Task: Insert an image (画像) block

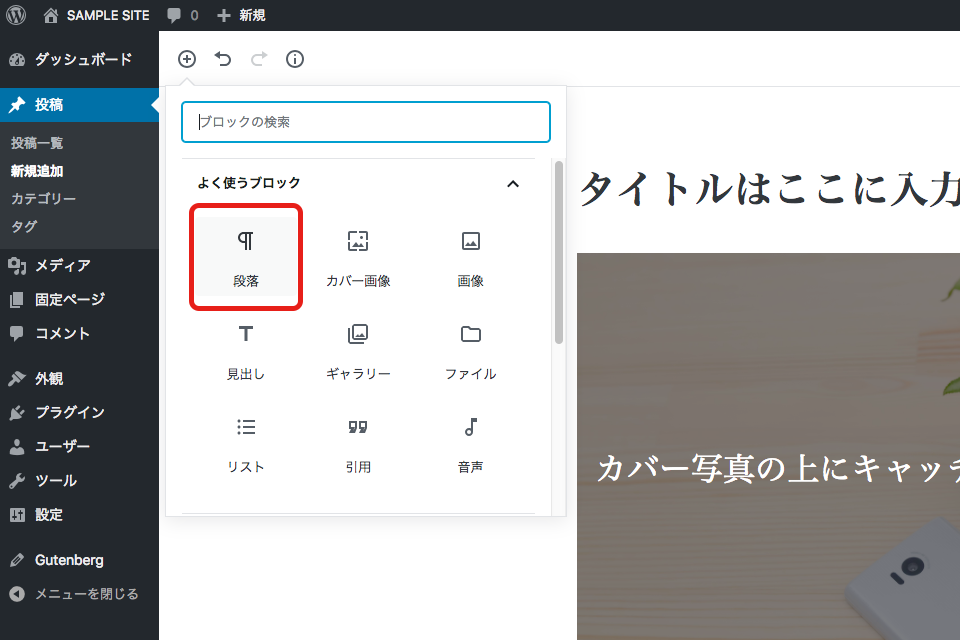Action: click(470, 257)
